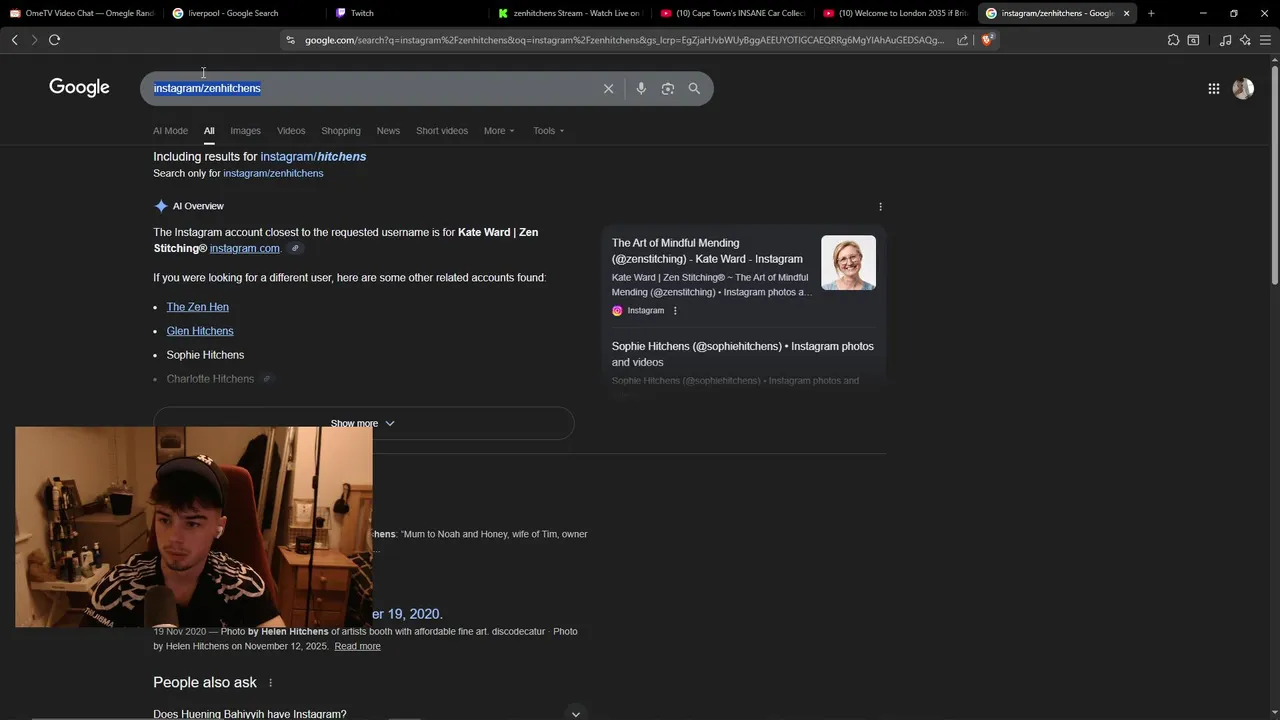
Task: Switch to Welcome to London 2035 tab
Action: pyautogui.click(x=894, y=13)
